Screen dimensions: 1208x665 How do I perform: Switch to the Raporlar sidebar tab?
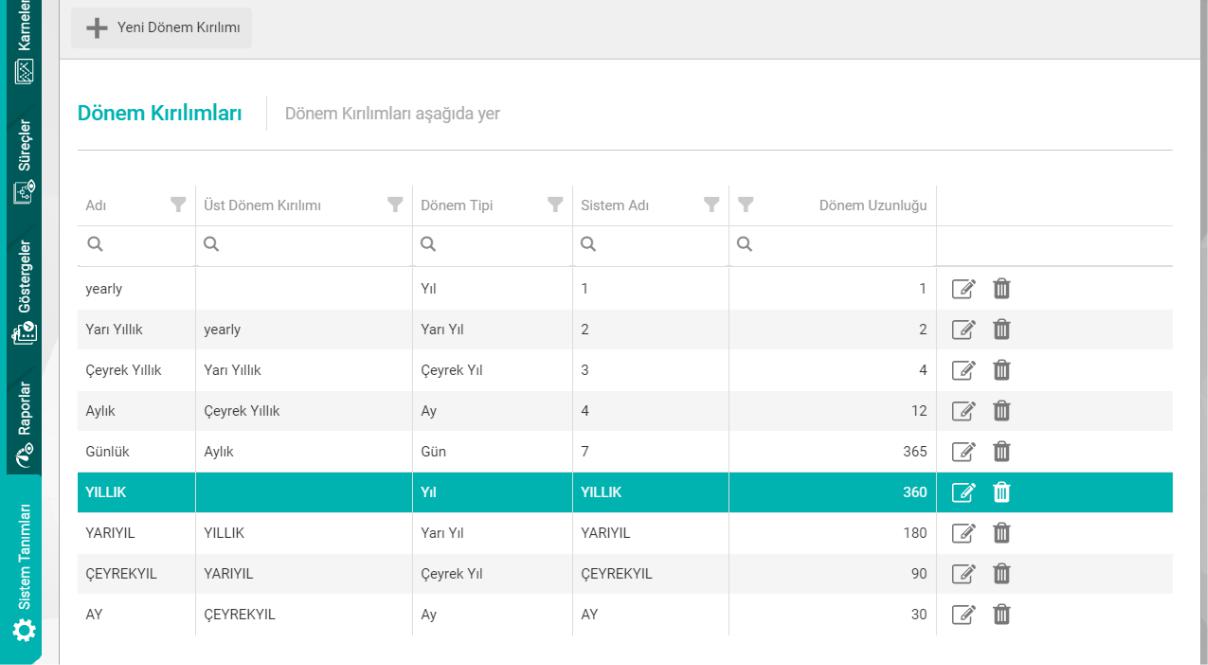pyautogui.click(x=23, y=422)
